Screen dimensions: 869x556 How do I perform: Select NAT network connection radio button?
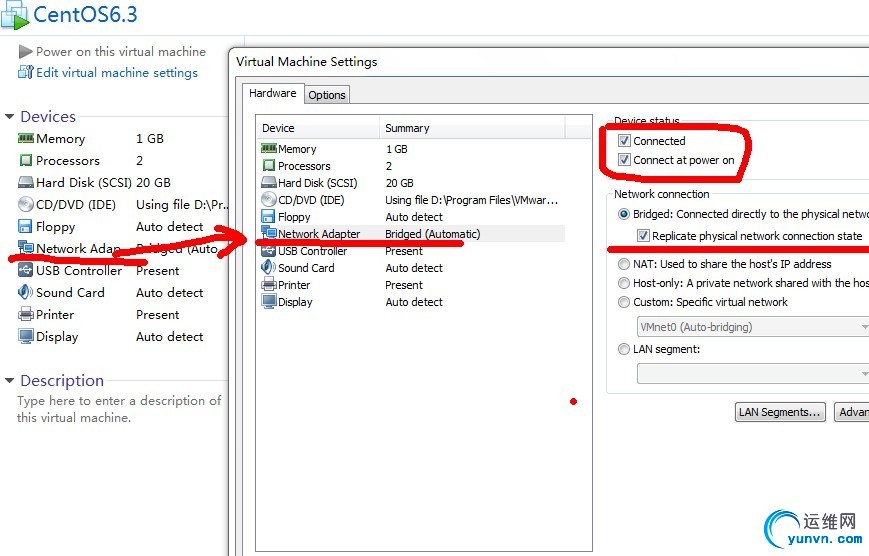(x=624, y=264)
